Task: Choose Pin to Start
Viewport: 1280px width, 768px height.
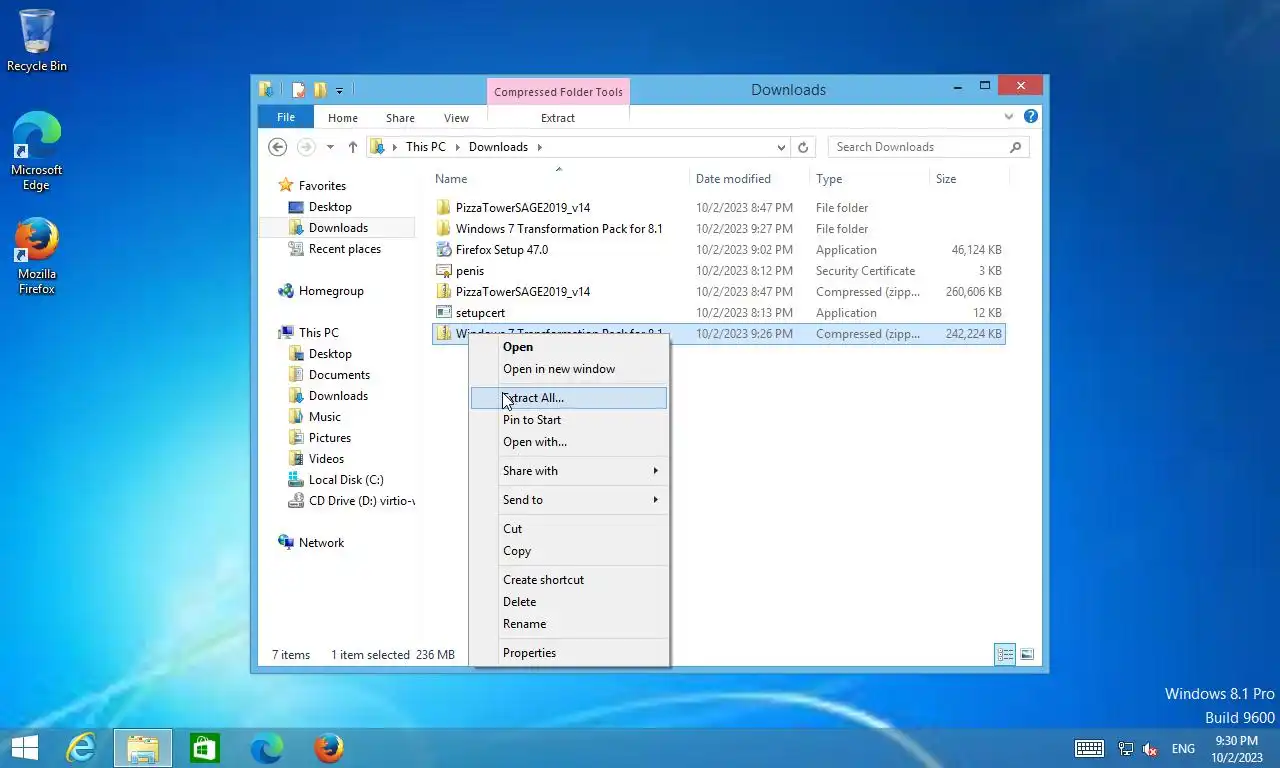Action: point(569,420)
